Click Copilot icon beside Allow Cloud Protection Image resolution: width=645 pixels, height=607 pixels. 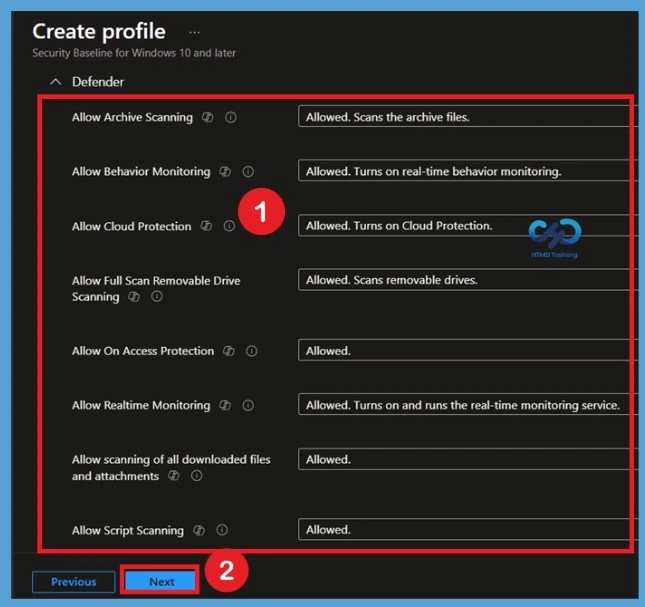[x=206, y=226]
